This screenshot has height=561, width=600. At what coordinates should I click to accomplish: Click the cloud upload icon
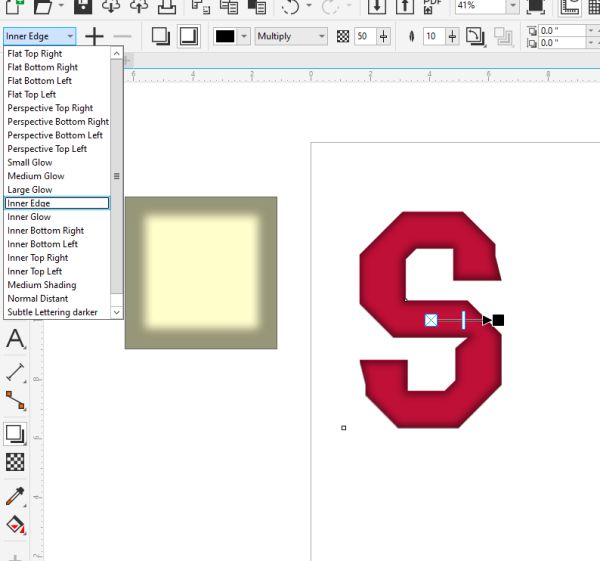[x=139, y=7]
